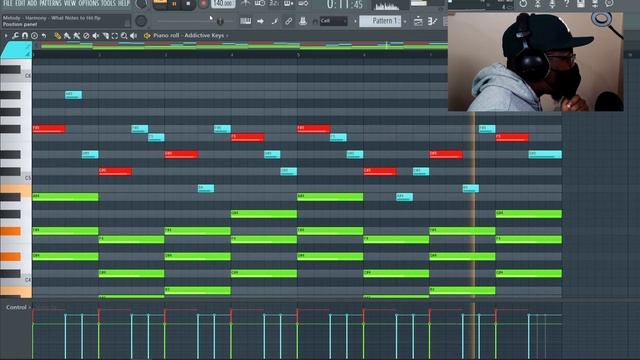Pause playback with the pause button
Viewport: 640px width, 360px height.
pos(174,4)
